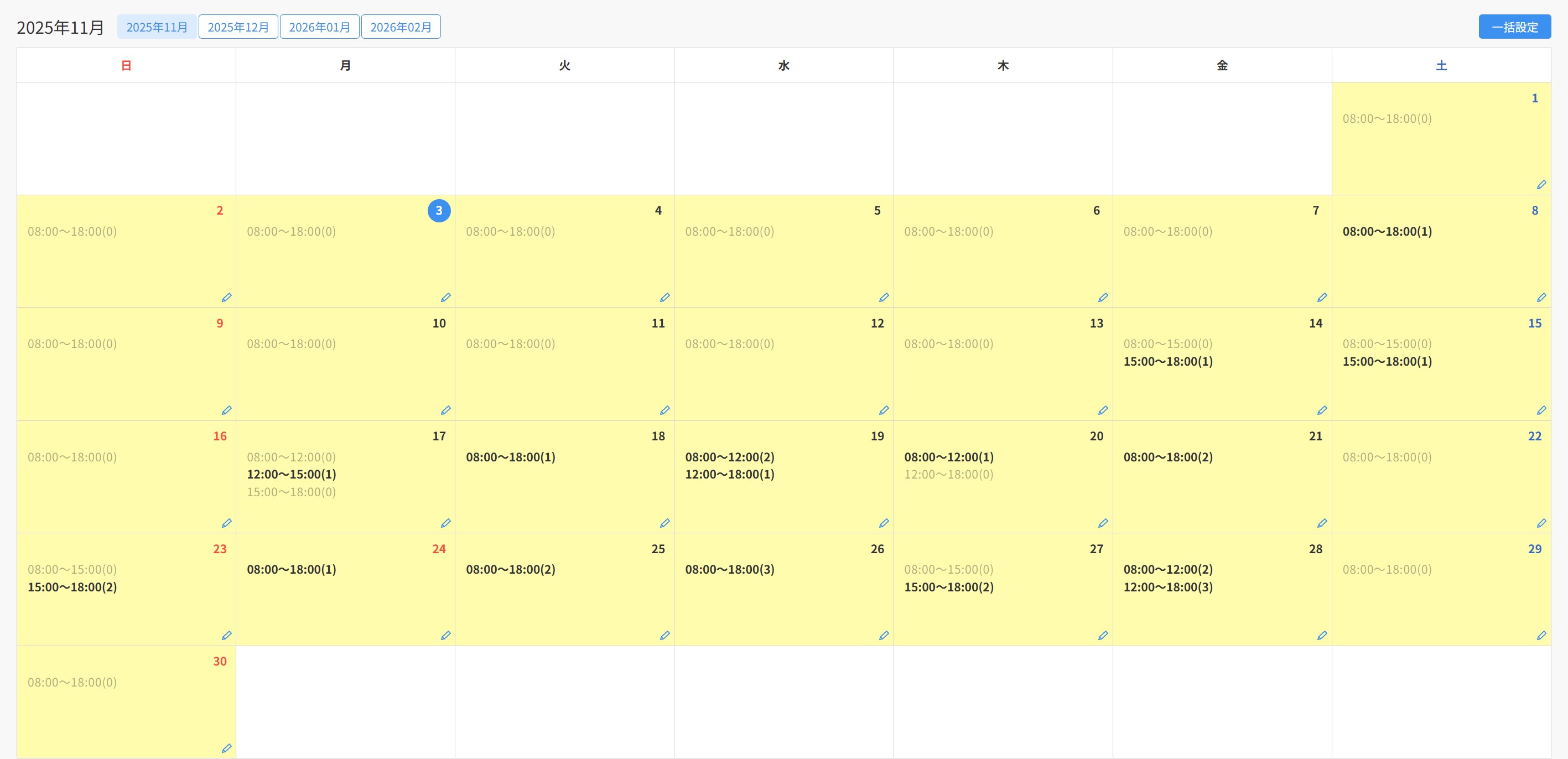The image size is (1568, 759).
Task: Click the edit pencil on November 1
Action: tap(1541, 184)
